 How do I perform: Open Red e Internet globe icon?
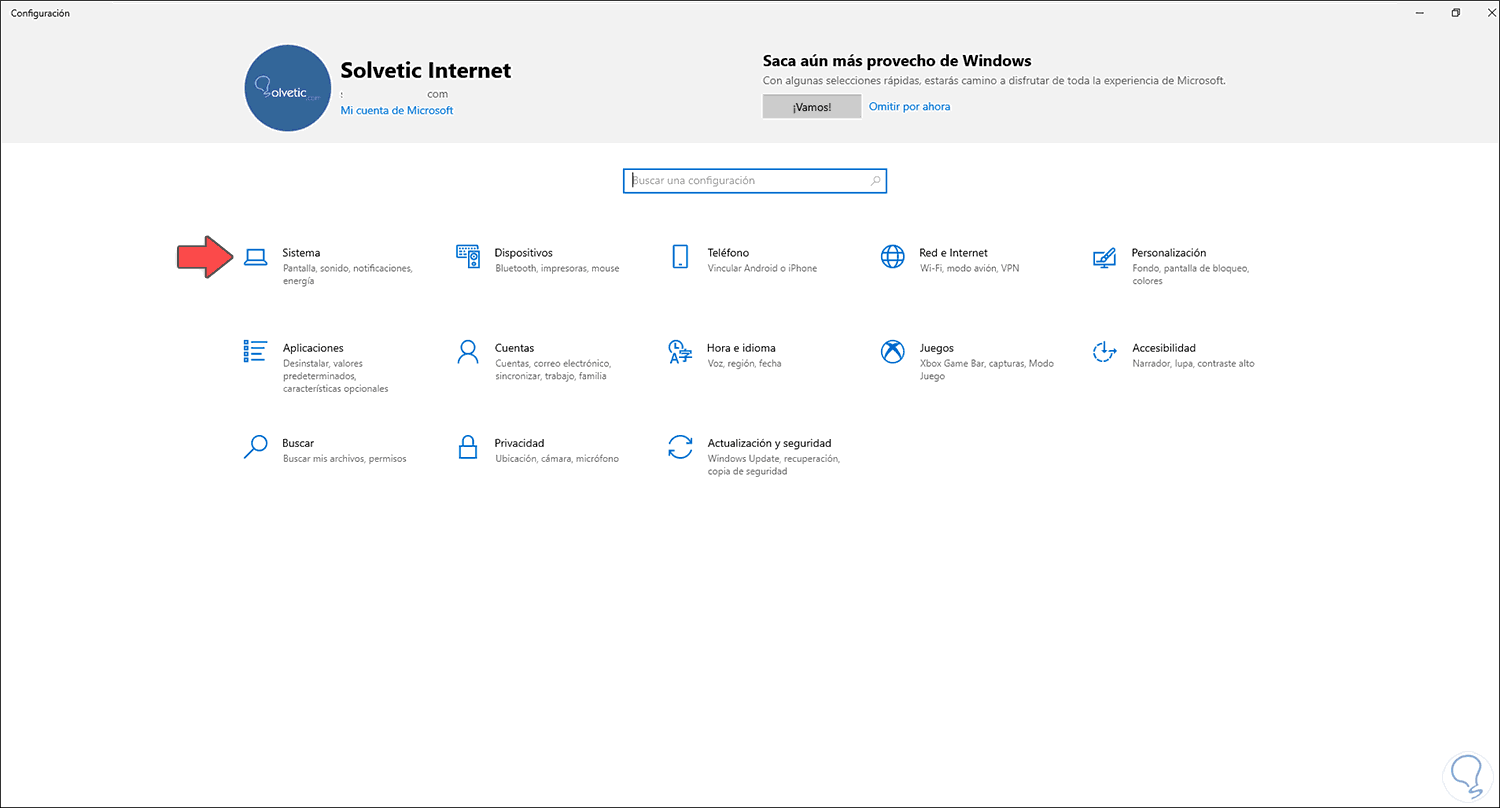pos(892,257)
